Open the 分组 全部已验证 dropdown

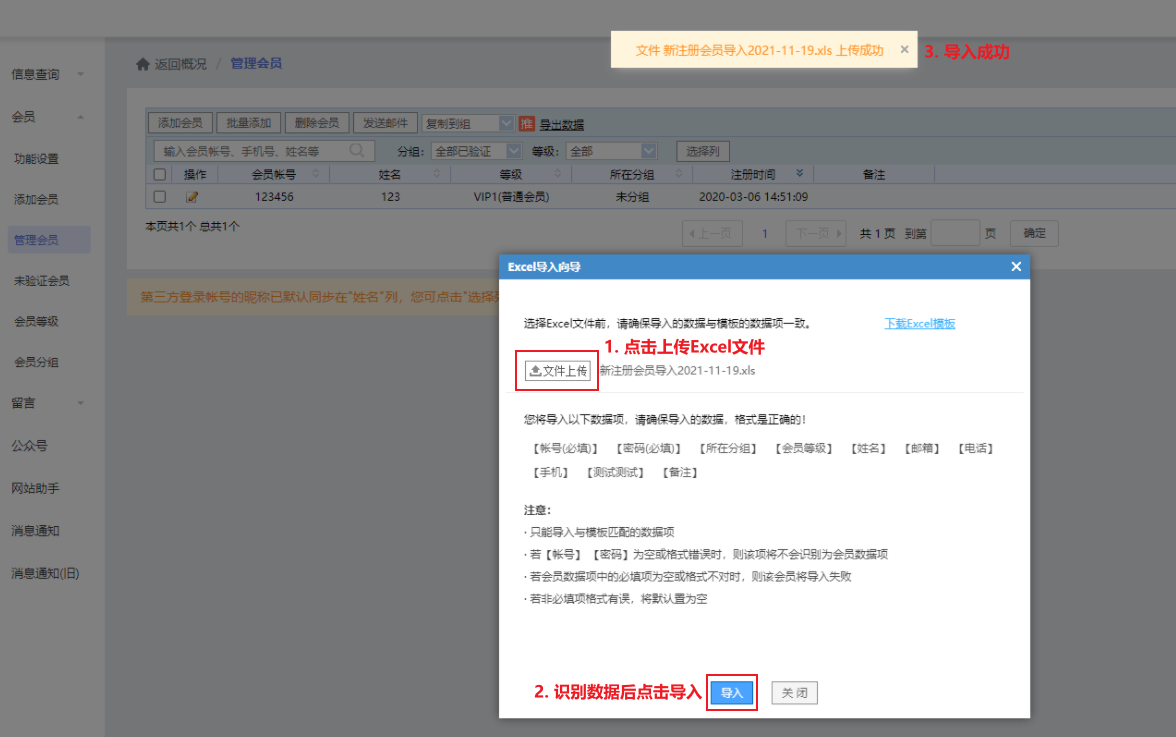click(476, 151)
